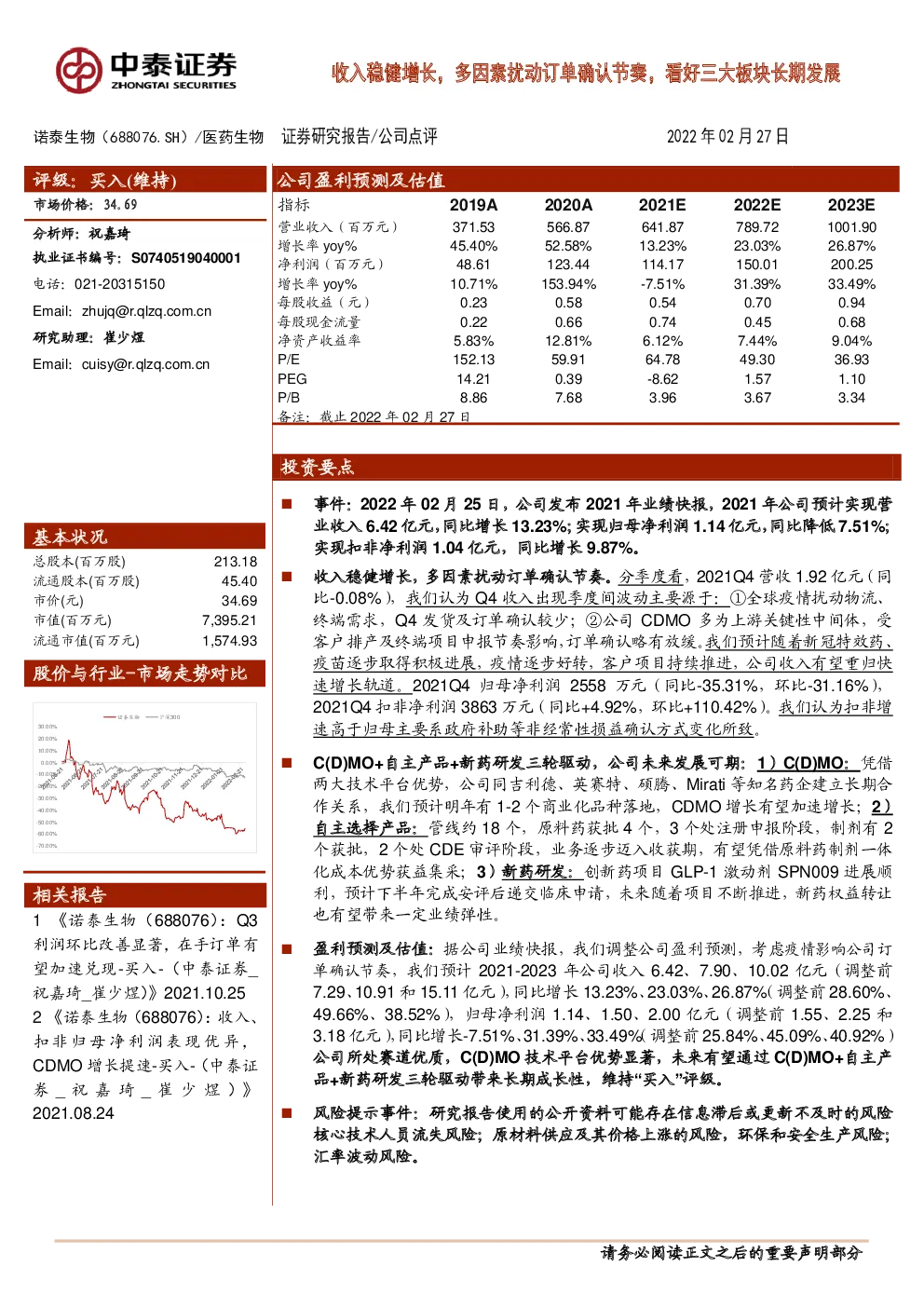The width and height of the screenshot is (924, 1307).
Task: Click the 评级：买入(维持) rating header
Action: coord(145,180)
